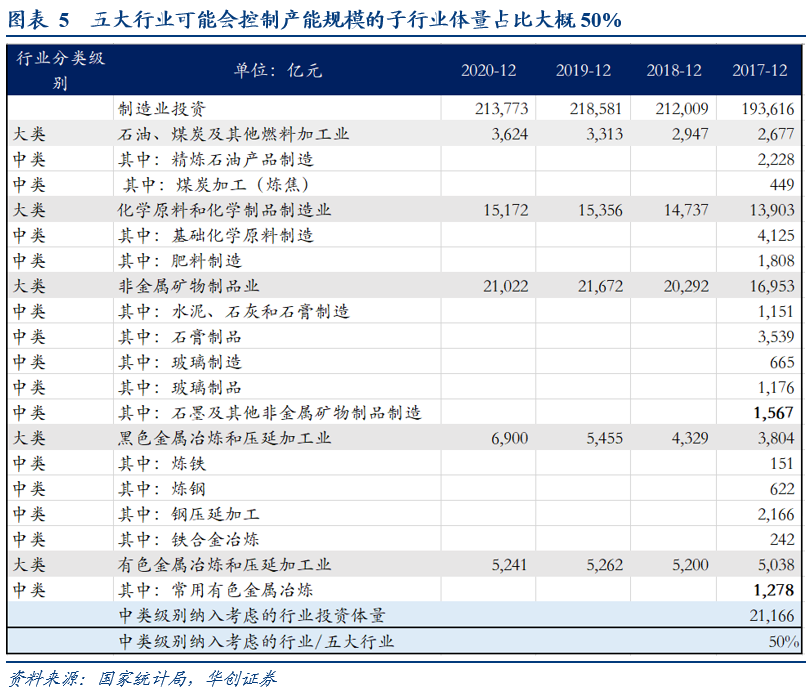The height and width of the screenshot is (691, 809).
Task: Click the table title 图表 5
Action: click(39, 20)
